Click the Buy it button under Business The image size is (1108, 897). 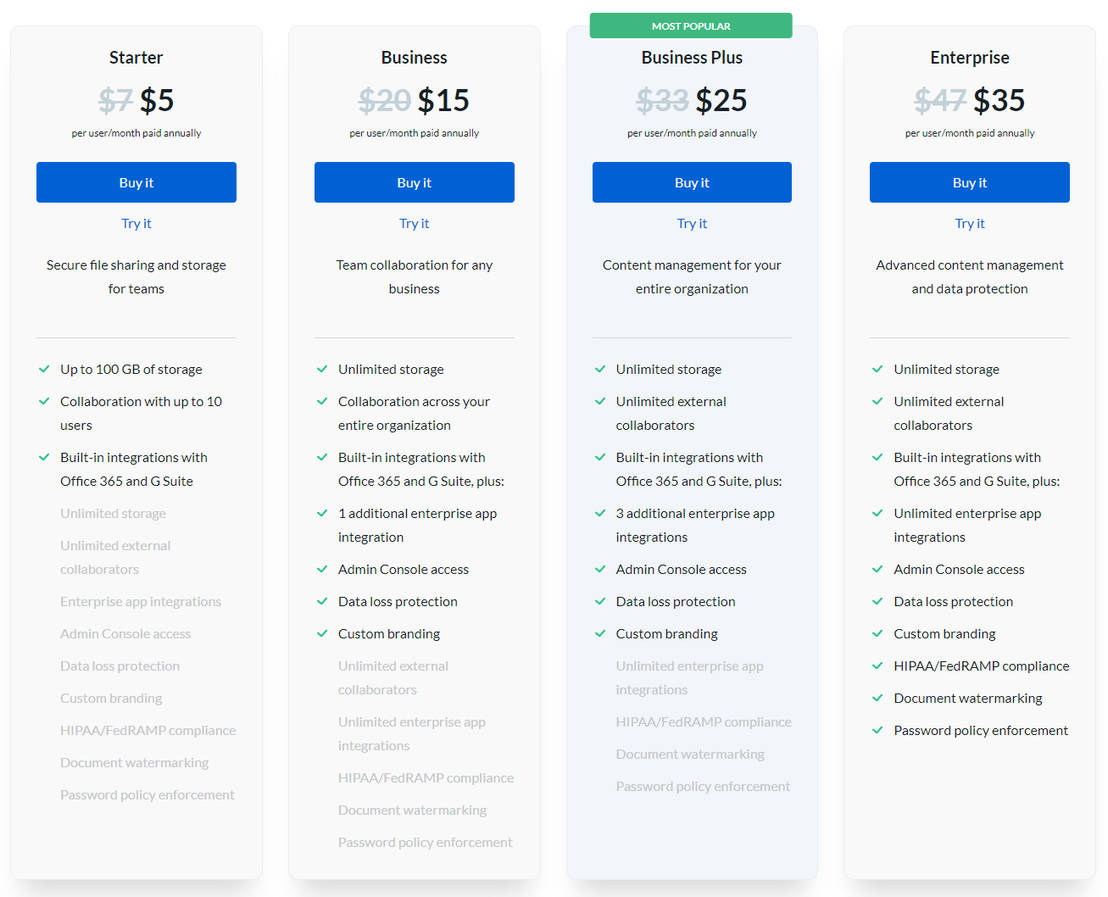[x=414, y=182]
